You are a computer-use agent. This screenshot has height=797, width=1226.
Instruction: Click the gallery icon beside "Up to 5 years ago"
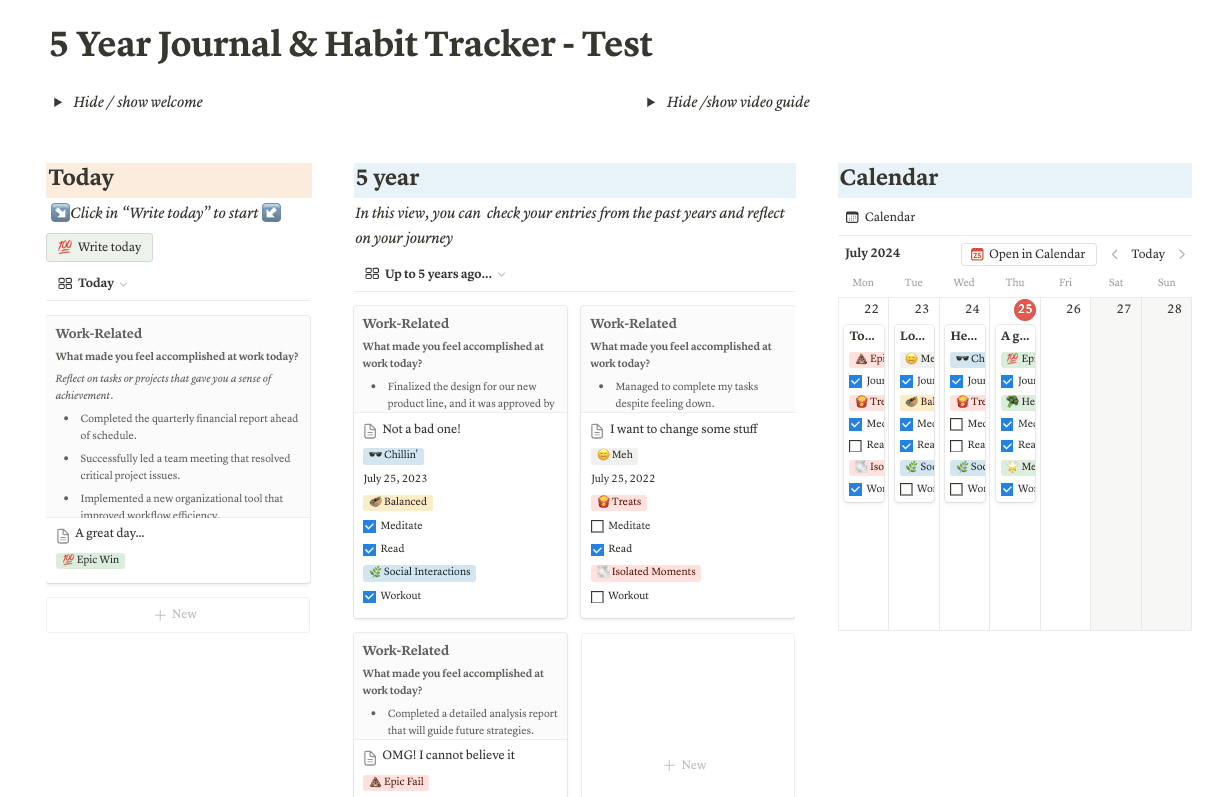pyautogui.click(x=372, y=274)
